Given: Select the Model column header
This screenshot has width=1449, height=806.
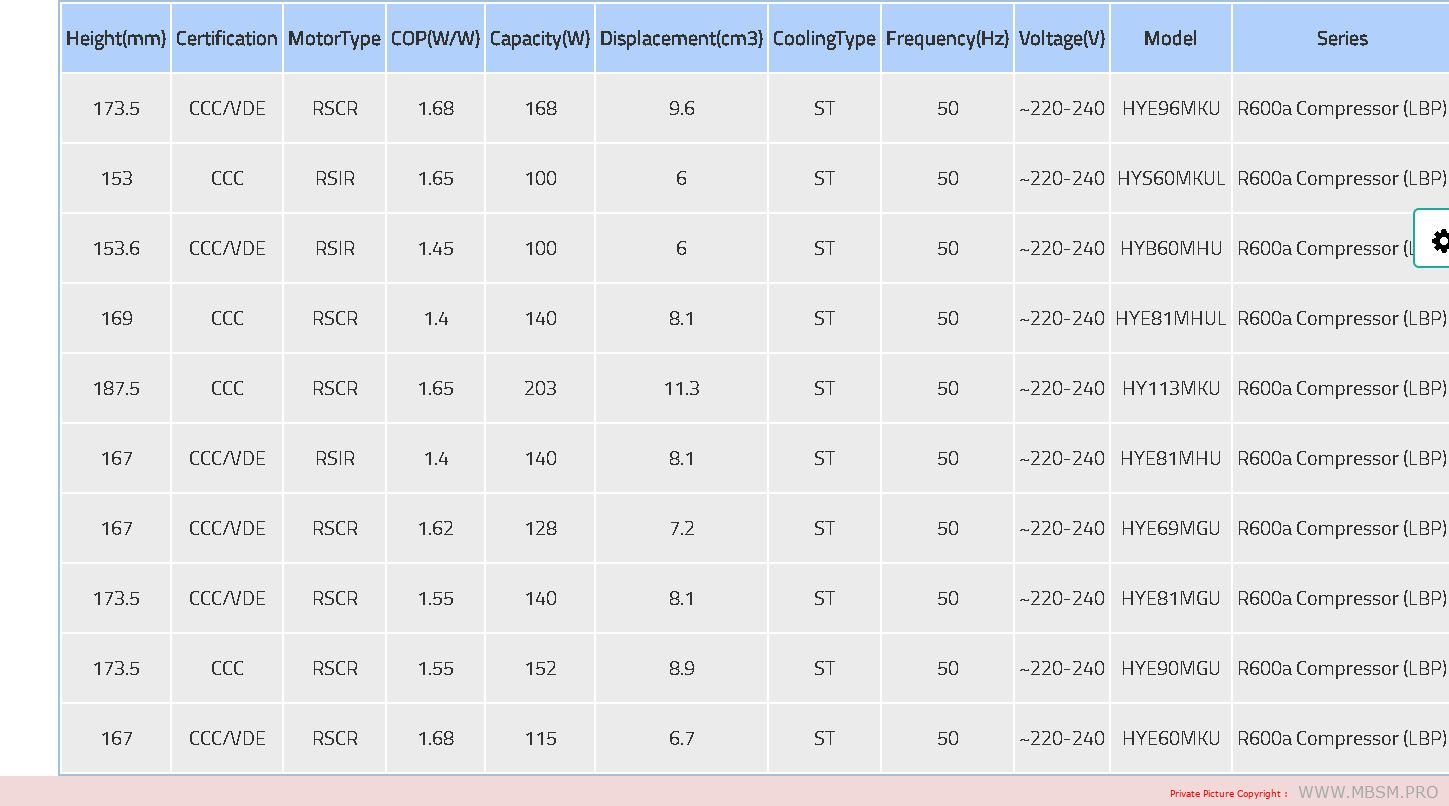Looking at the screenshot, I should click(1170, 39).
